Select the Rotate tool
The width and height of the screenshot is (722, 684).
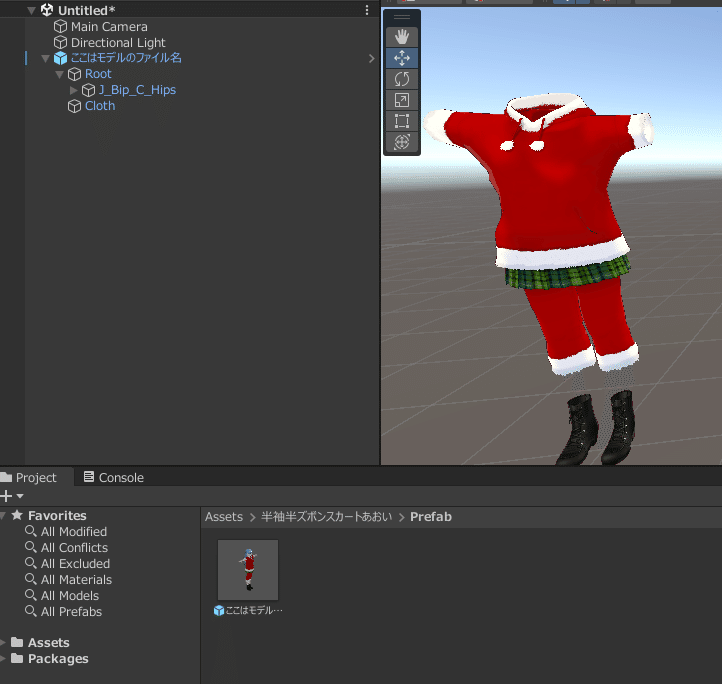click(402, 79)
